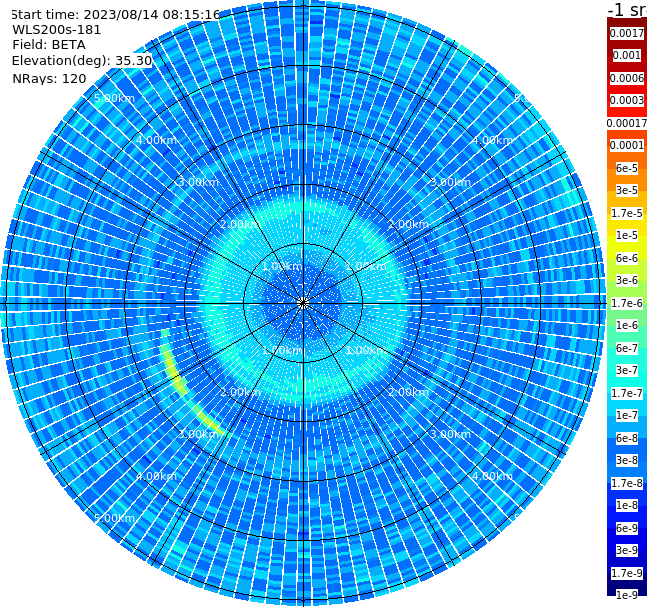Viewport: 647px width, 607px height.
Task: Click the dark red colorbar segment beside 0.0017
Action: click(627, 23)
